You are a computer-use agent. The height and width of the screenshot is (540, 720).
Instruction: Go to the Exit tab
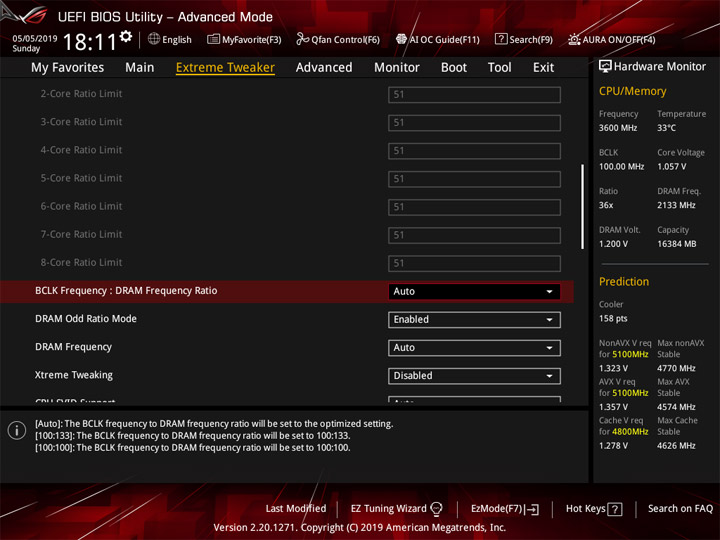(x=543, y=68)
